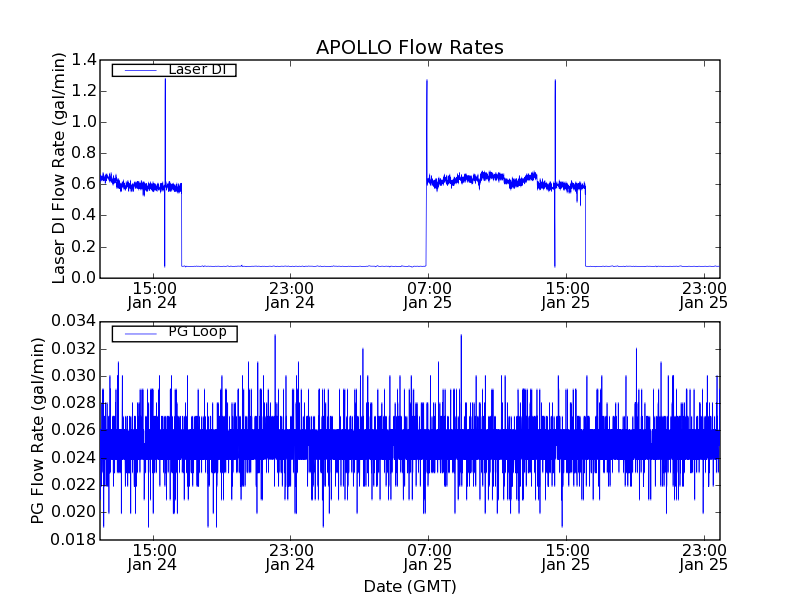The height and width of the screenshot is (600, 800).
Task: Click the blue line sample in PG Loop legend
Action: coord(139,333)
